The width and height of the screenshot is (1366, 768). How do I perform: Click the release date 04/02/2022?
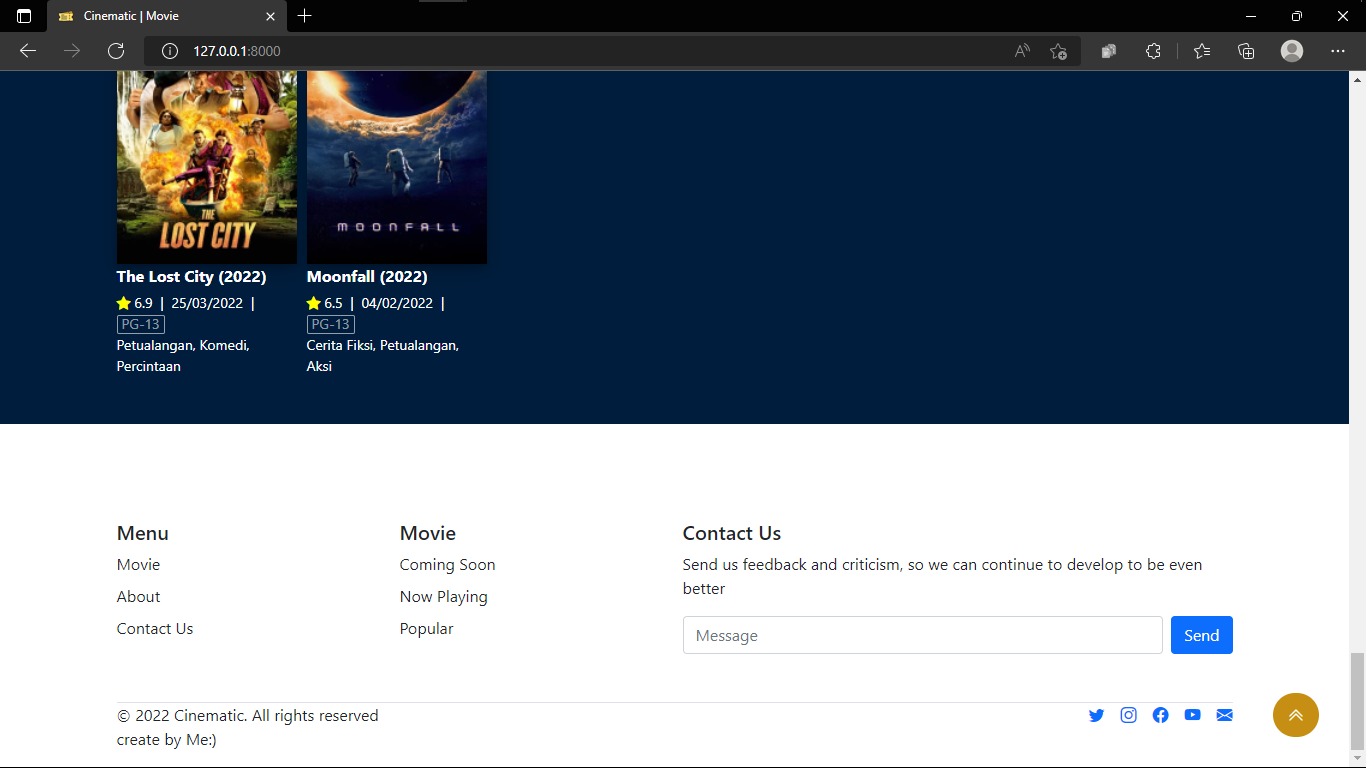click(x=397, y=303)
